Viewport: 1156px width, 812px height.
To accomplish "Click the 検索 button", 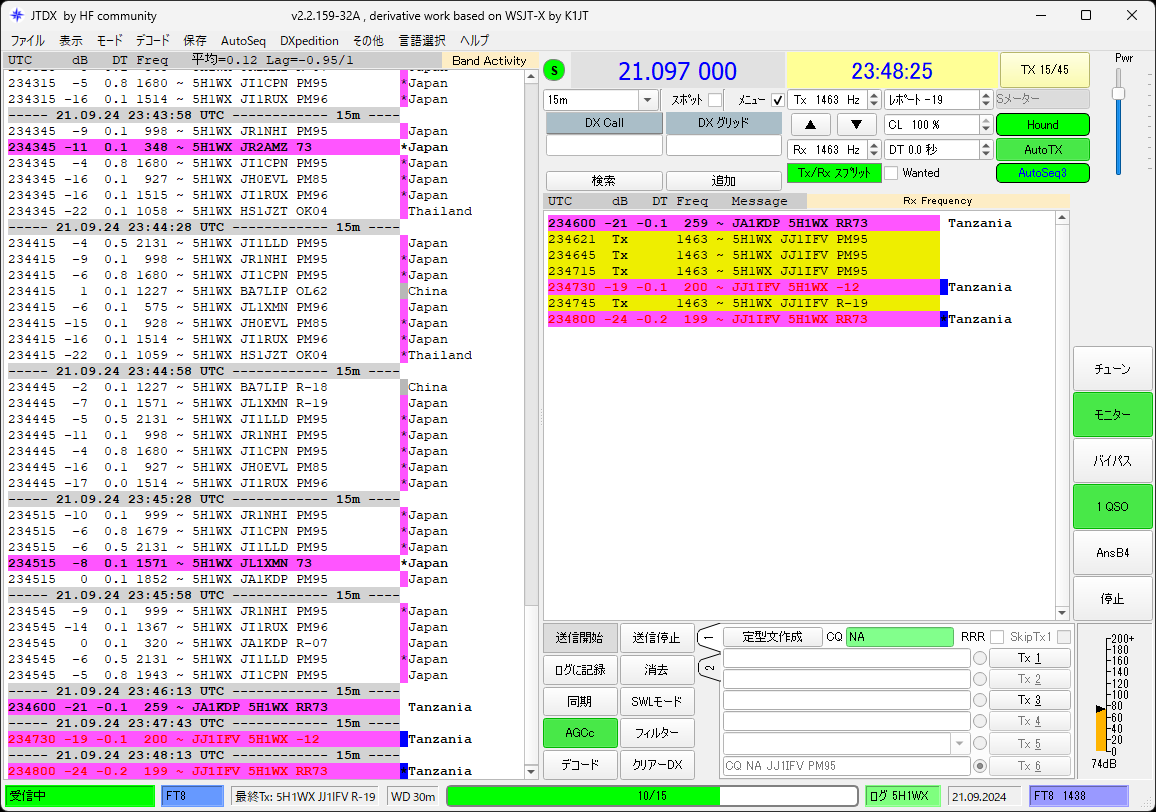I will coord(603,181).
